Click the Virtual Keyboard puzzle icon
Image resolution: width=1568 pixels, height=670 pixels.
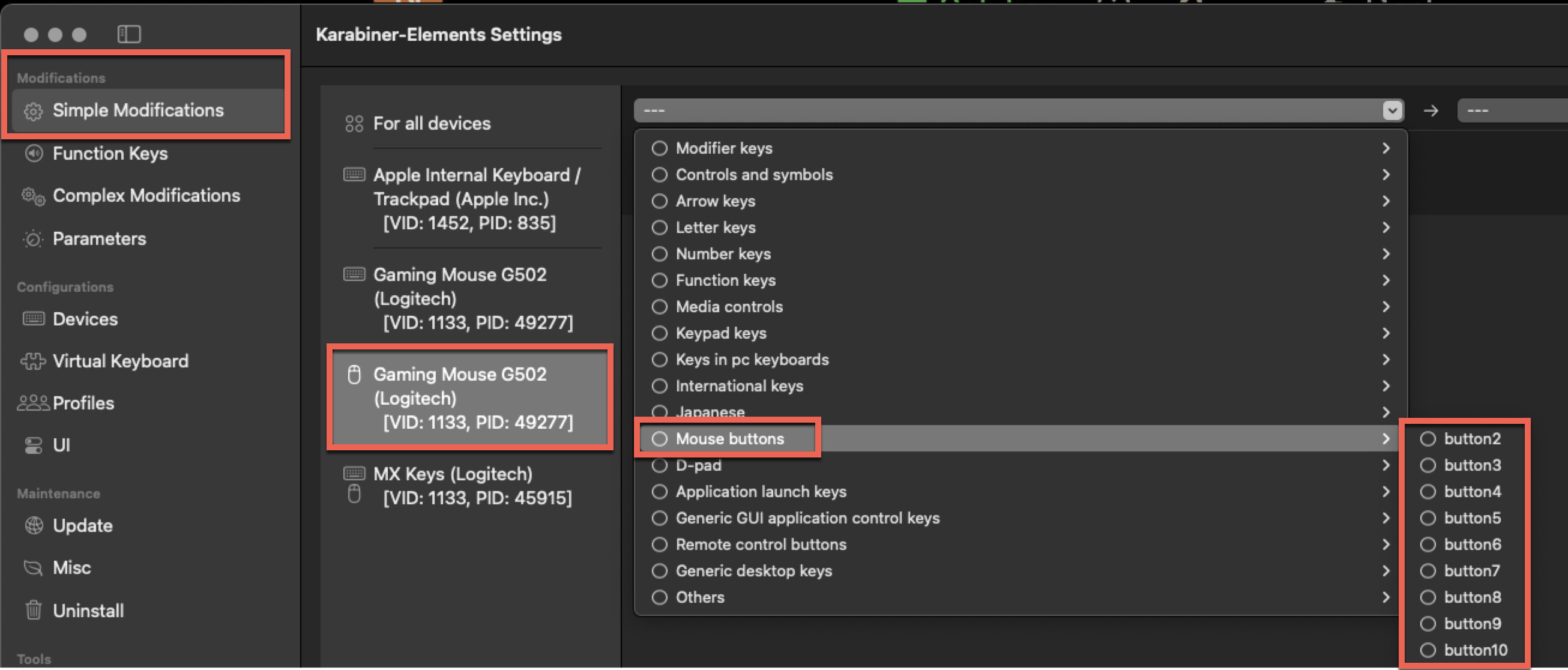pos(34,361)
